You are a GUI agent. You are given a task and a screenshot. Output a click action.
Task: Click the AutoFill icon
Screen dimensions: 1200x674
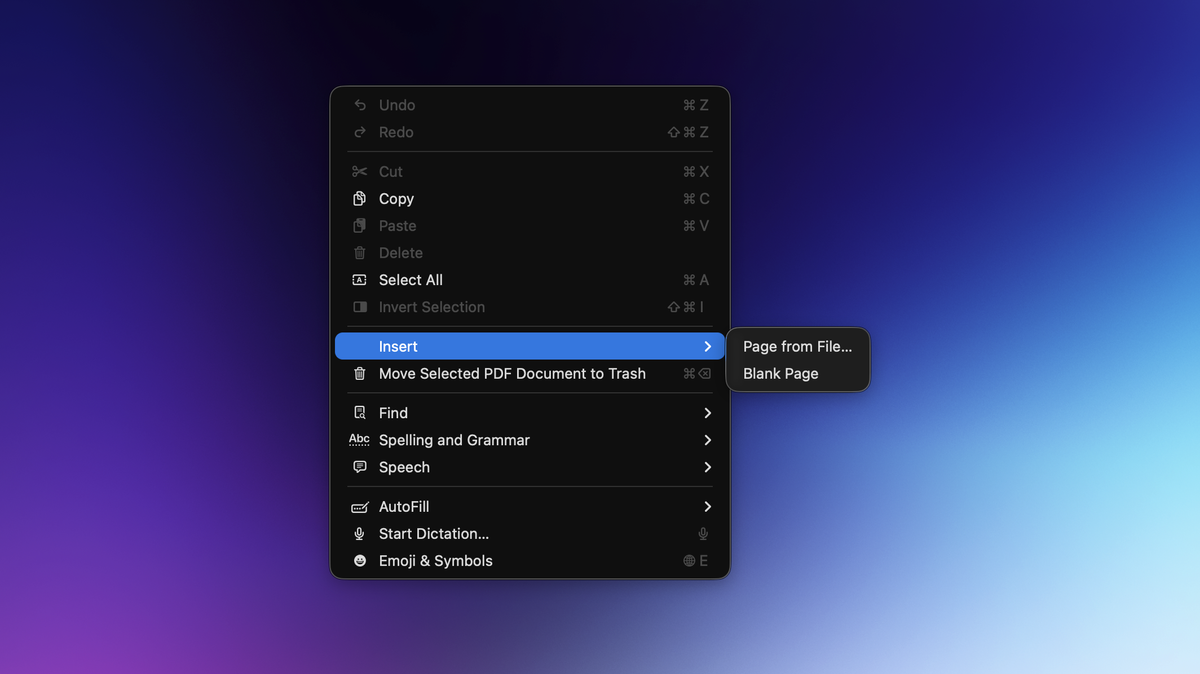coord(360,507)
